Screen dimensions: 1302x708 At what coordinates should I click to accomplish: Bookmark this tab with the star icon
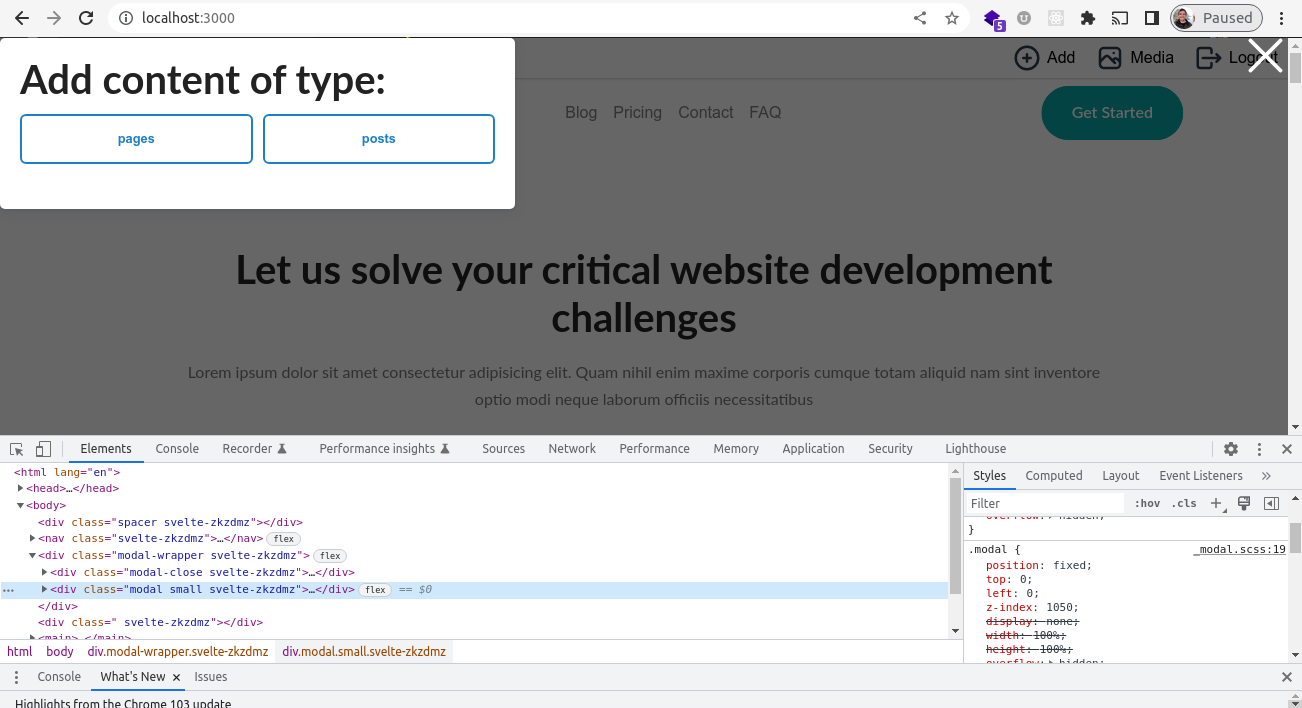pyautogui.click(x=952, y=18)
